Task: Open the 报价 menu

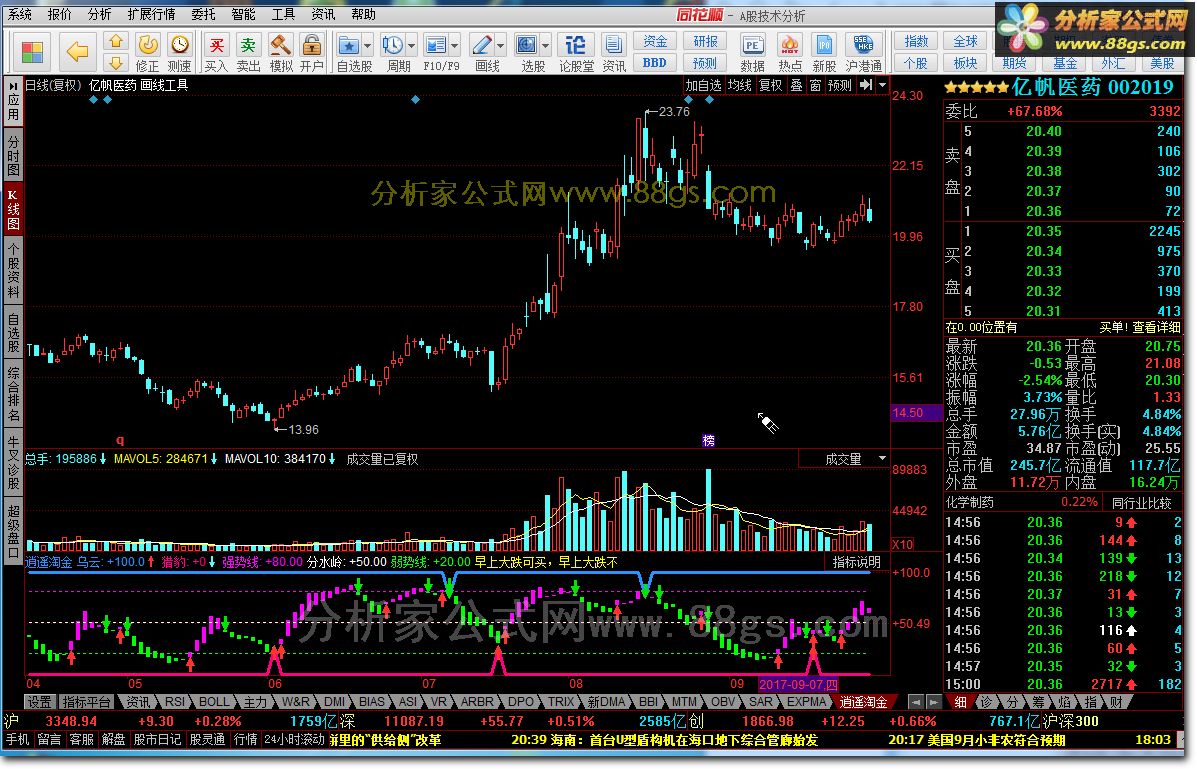Action: [x=60, y=14]
